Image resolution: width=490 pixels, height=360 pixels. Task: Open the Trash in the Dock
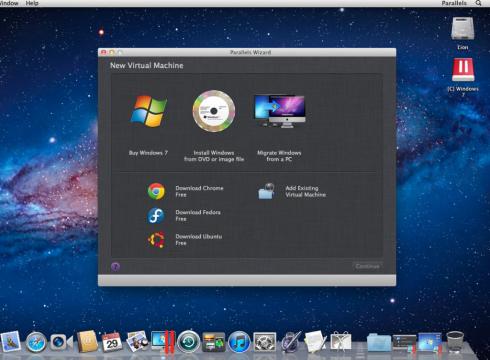[x=455, y=341]
